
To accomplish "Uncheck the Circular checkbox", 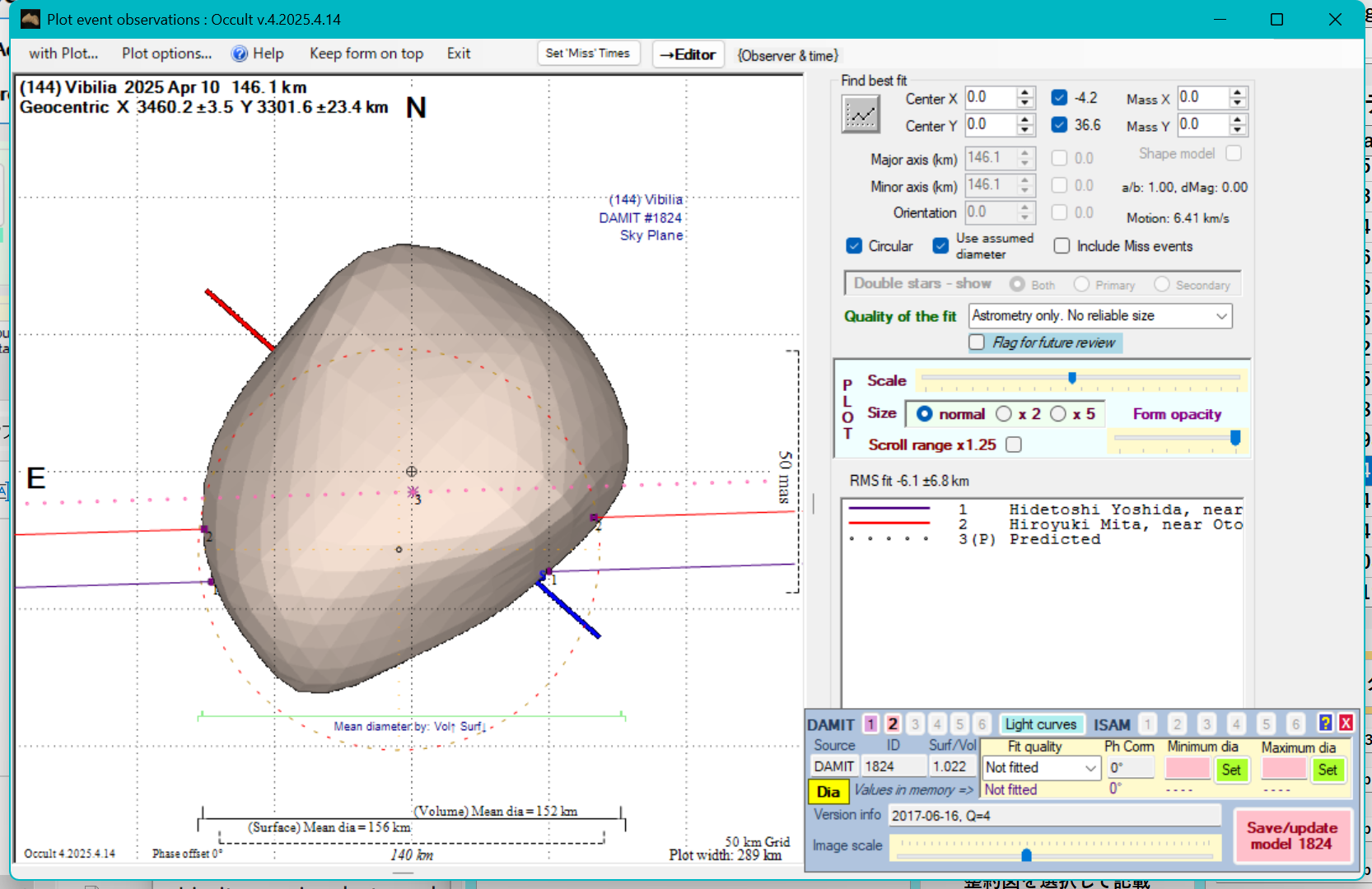I will [x=854, y=246].
